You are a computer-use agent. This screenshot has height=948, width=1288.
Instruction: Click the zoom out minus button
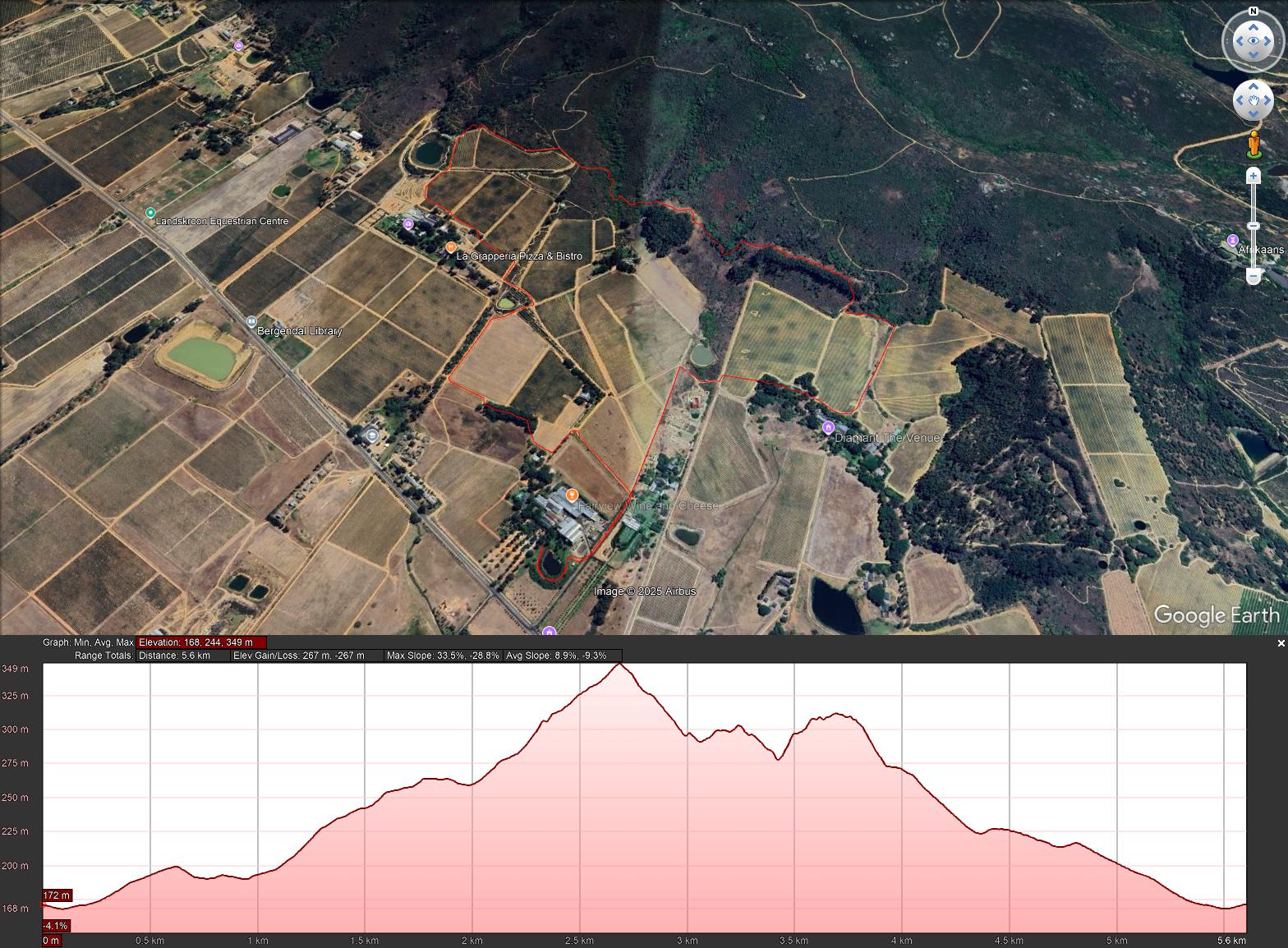pos(1253,277)
